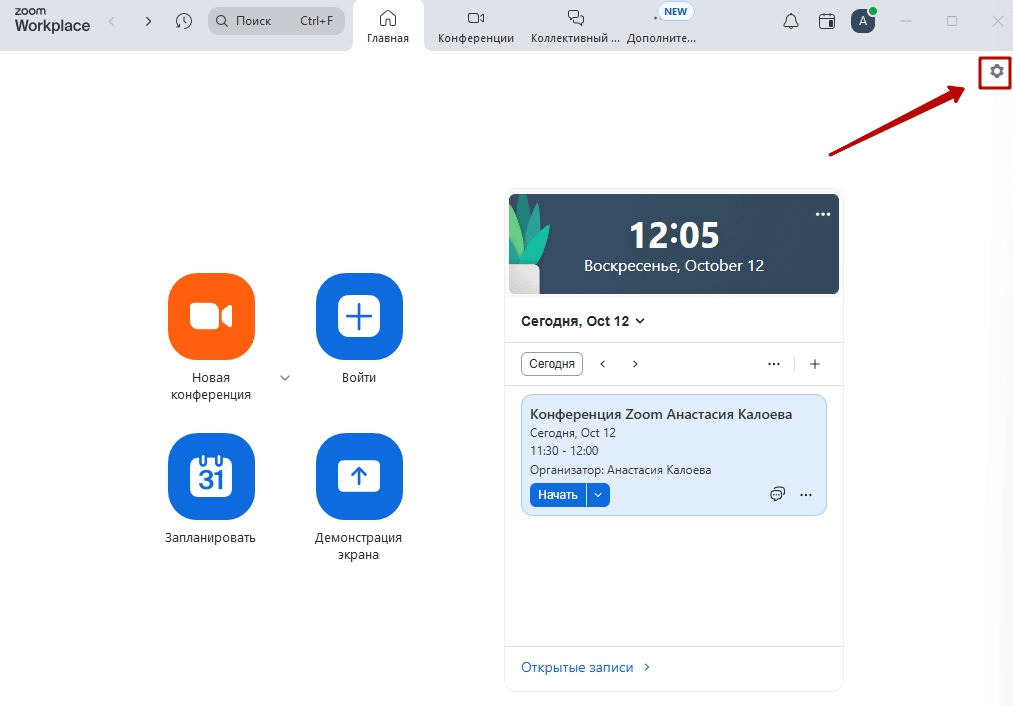Start a new conference with orange camera icon
The height and width of the screenshot is (706, 1013).
click(x=211, y=317)
